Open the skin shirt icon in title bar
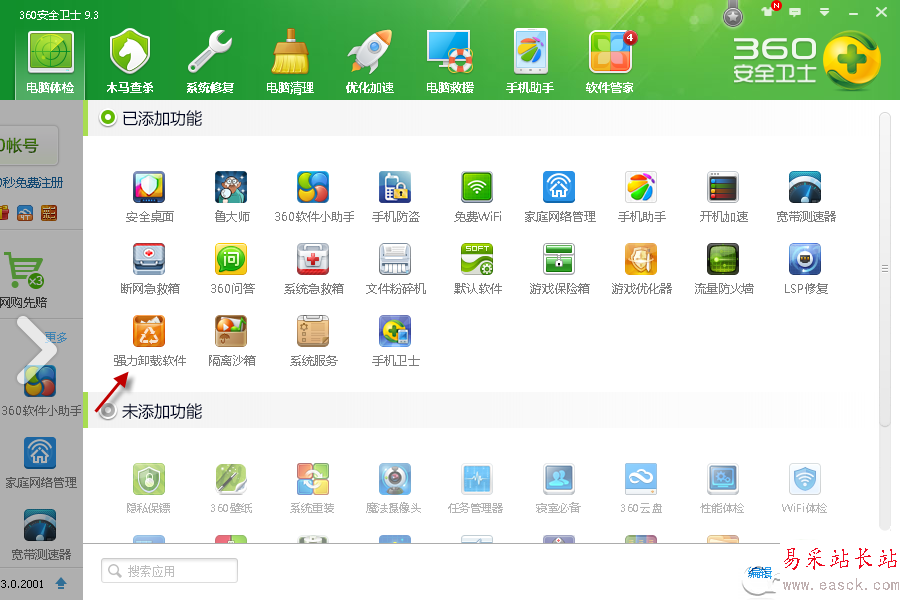Screen dimensions: 900x600 [x=767, y=11]
